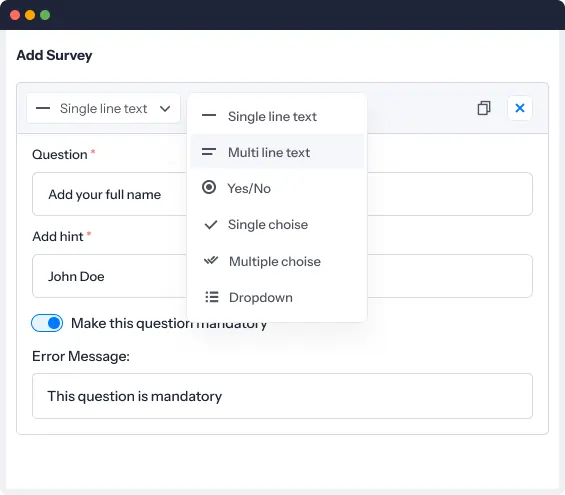The image size is (565, 495).
Task: Click the green maximize window dot
Action: 45,15
